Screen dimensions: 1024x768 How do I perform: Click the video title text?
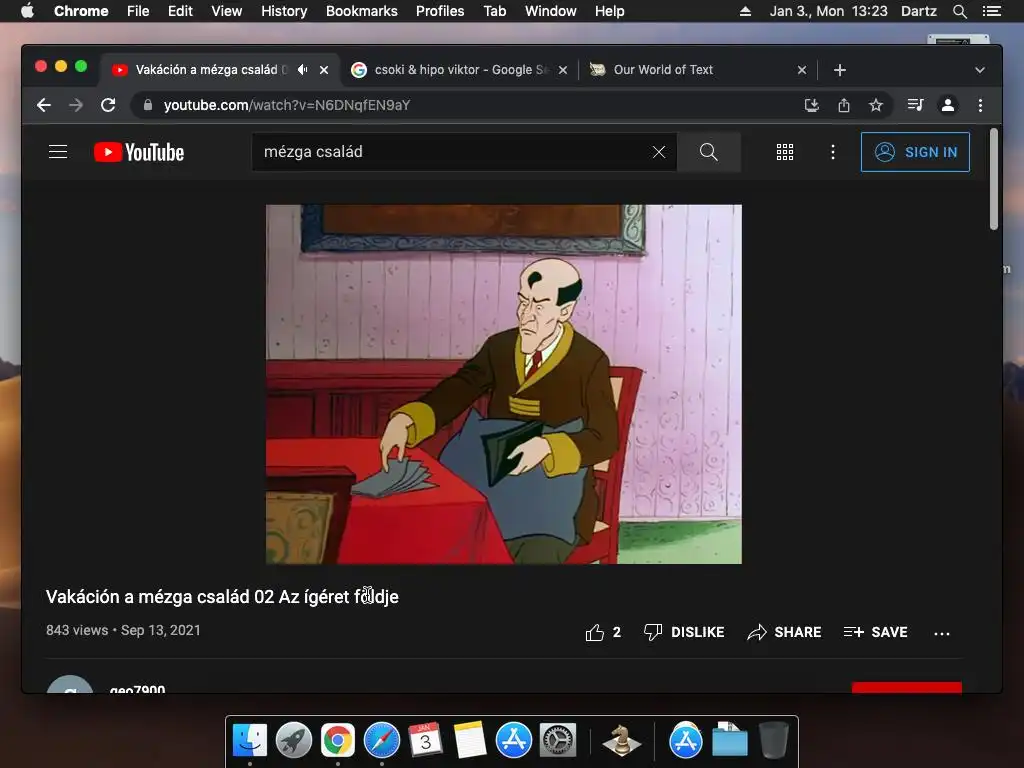[x=222, y=597]
